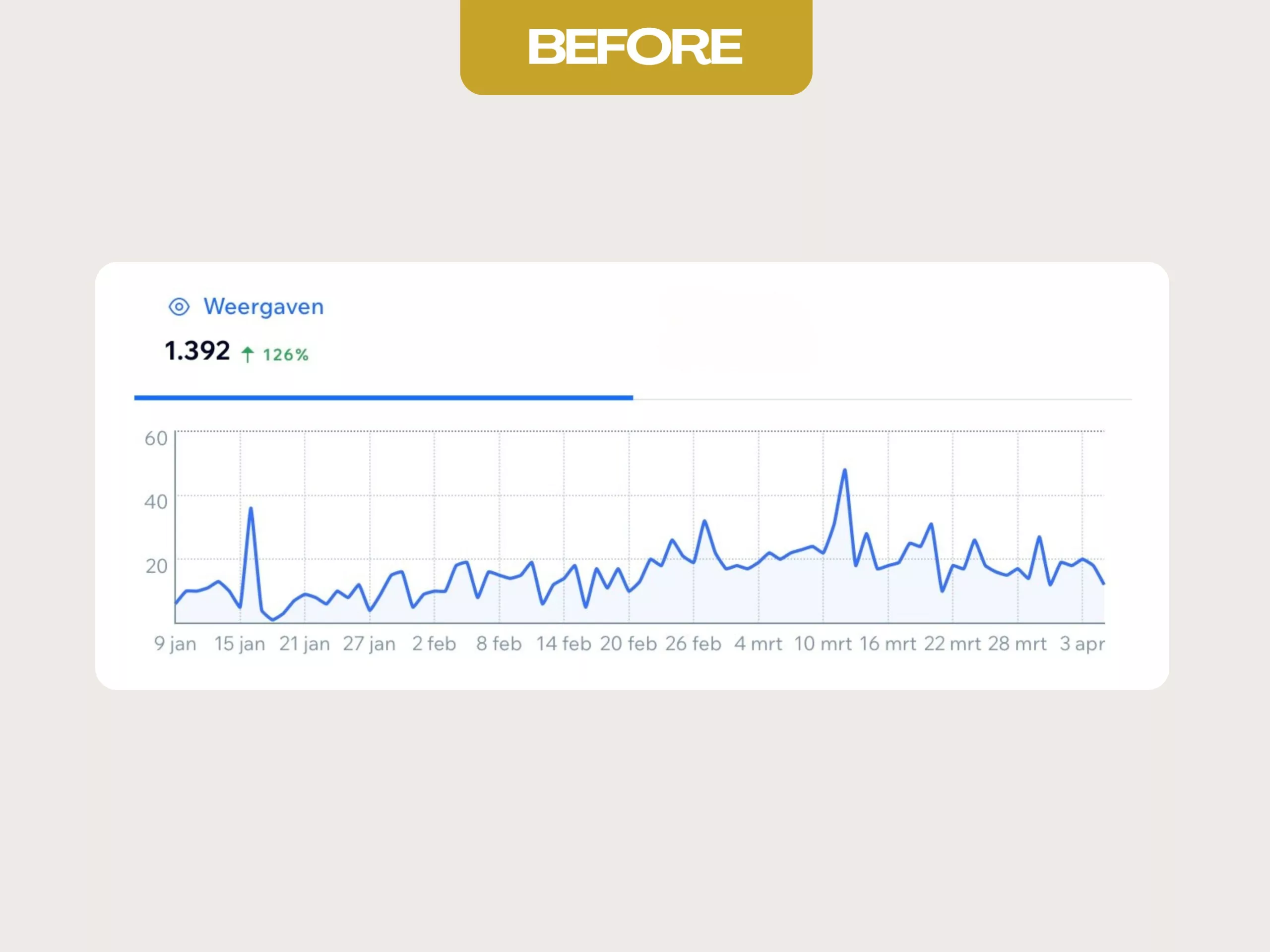Image resolution: width=1270 pixels, height=952 pixels.
Task: Click the 2 feb date label
Action: click(x=434, y=644)
